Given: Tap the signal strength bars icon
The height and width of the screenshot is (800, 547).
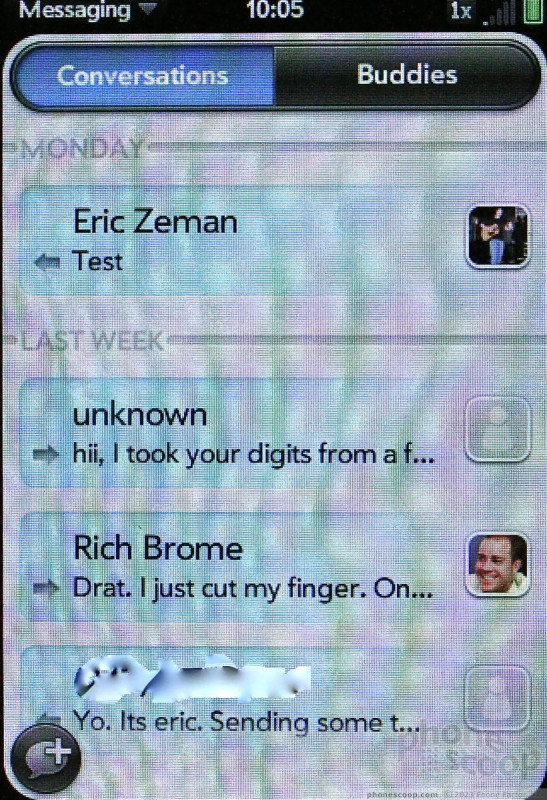Looking at the screenshot, I should pos(499,13).
